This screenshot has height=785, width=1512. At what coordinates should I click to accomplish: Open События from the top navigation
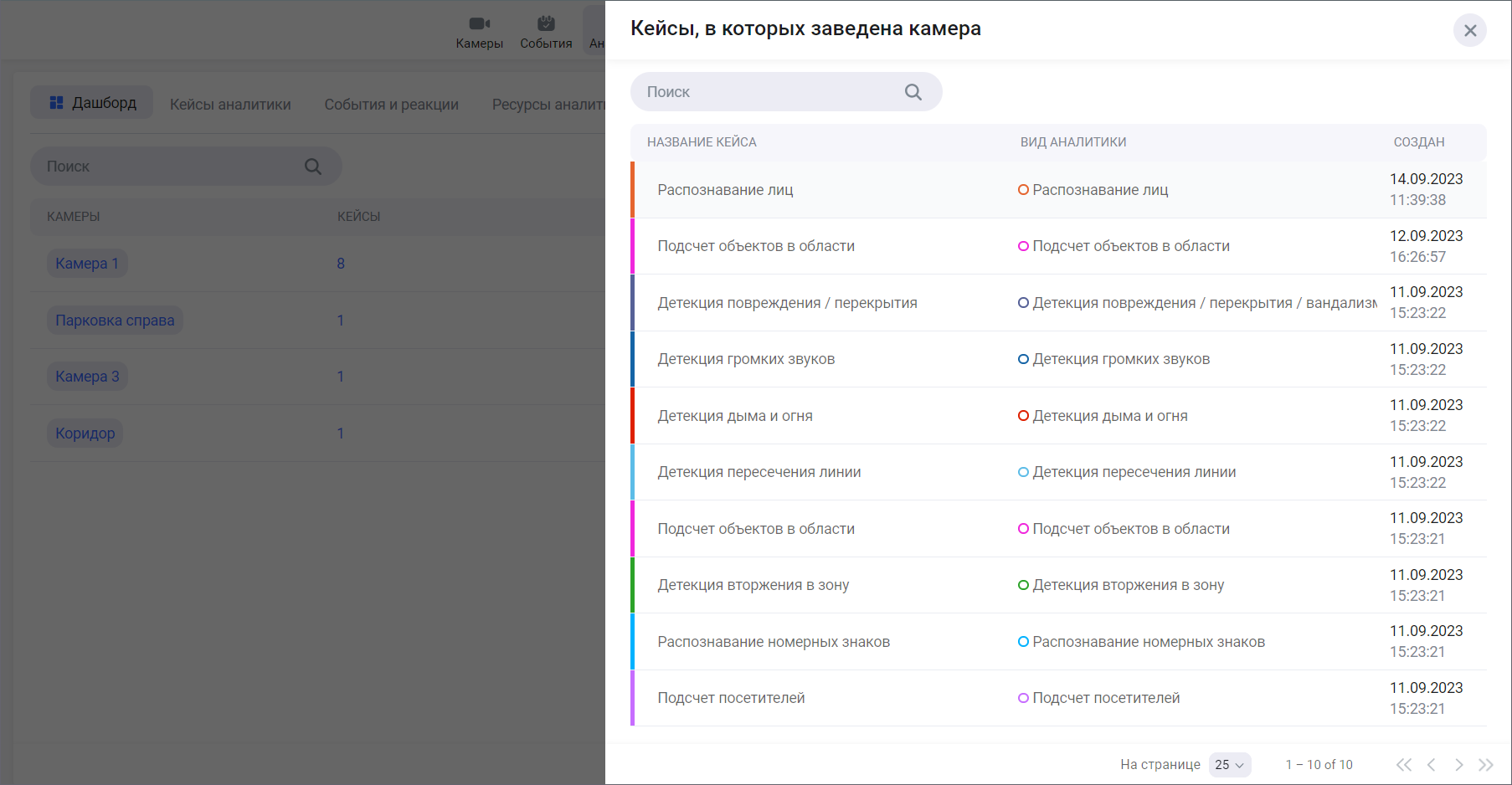(546, 33)
